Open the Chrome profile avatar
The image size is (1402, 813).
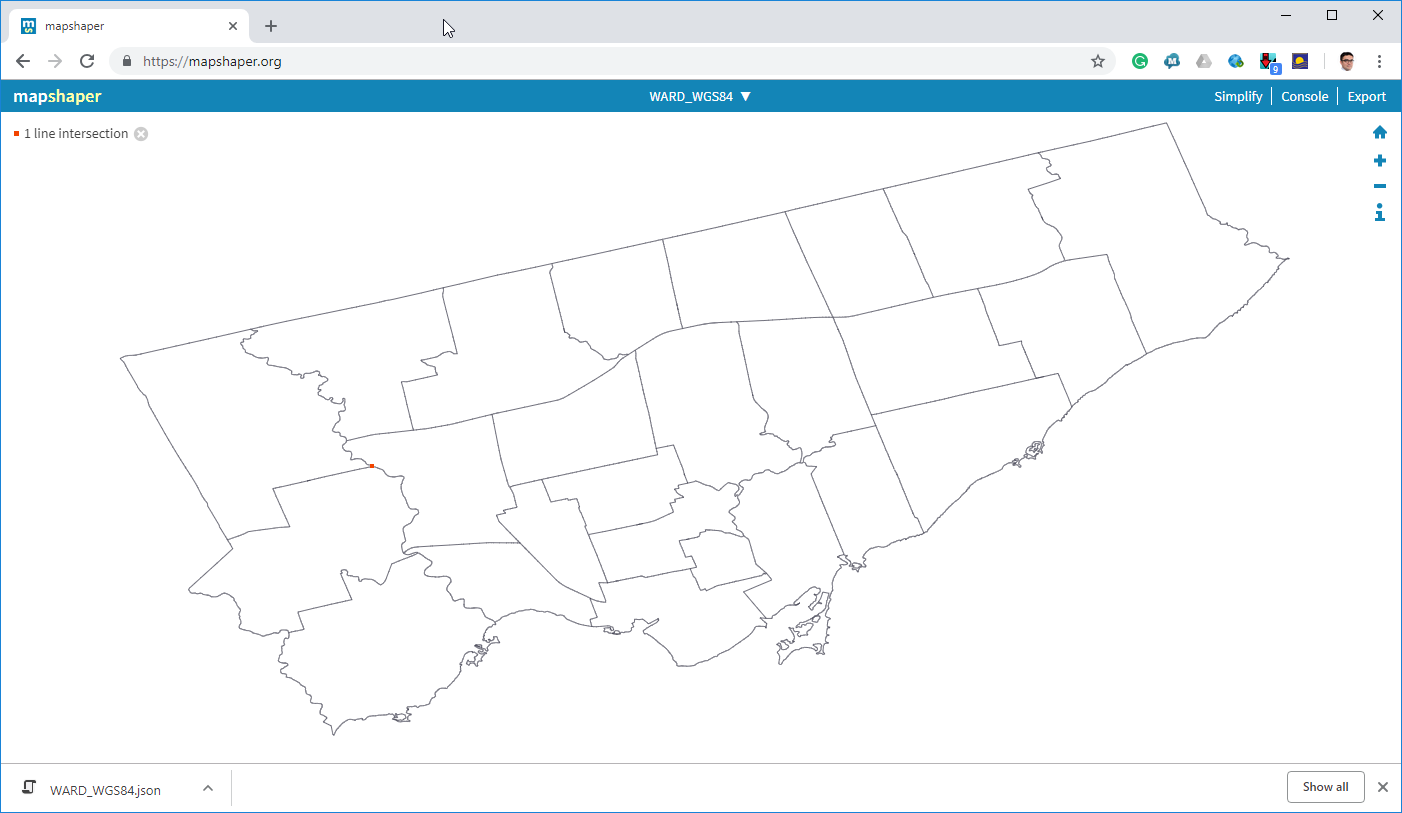(x=1347, y=61)
